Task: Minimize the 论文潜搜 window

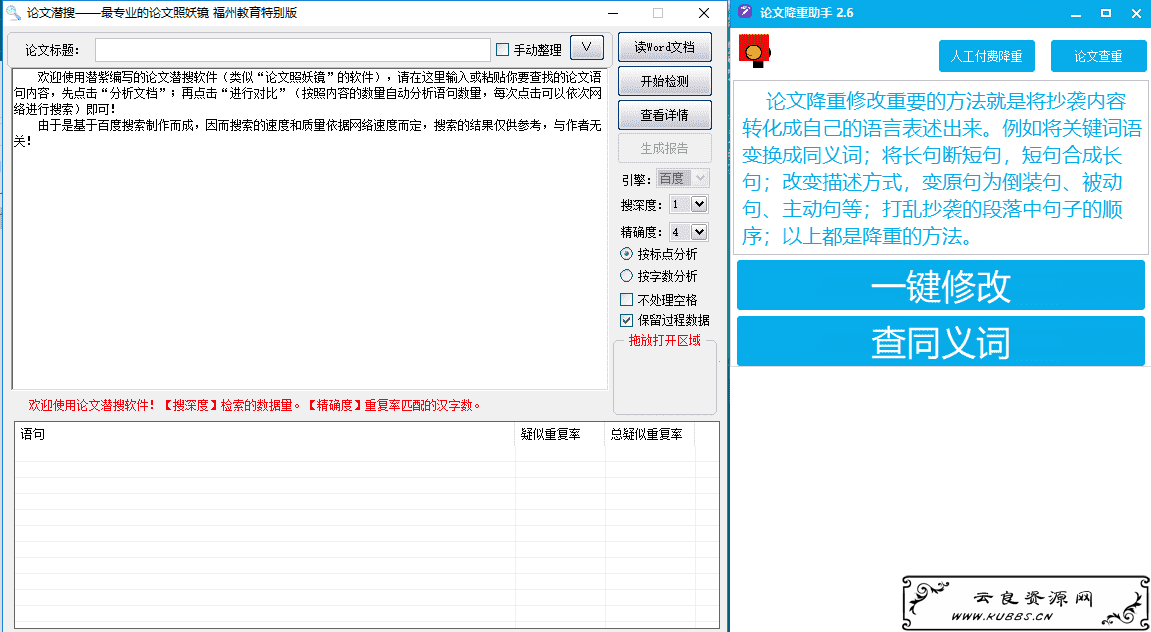Action: click(614, 12)
